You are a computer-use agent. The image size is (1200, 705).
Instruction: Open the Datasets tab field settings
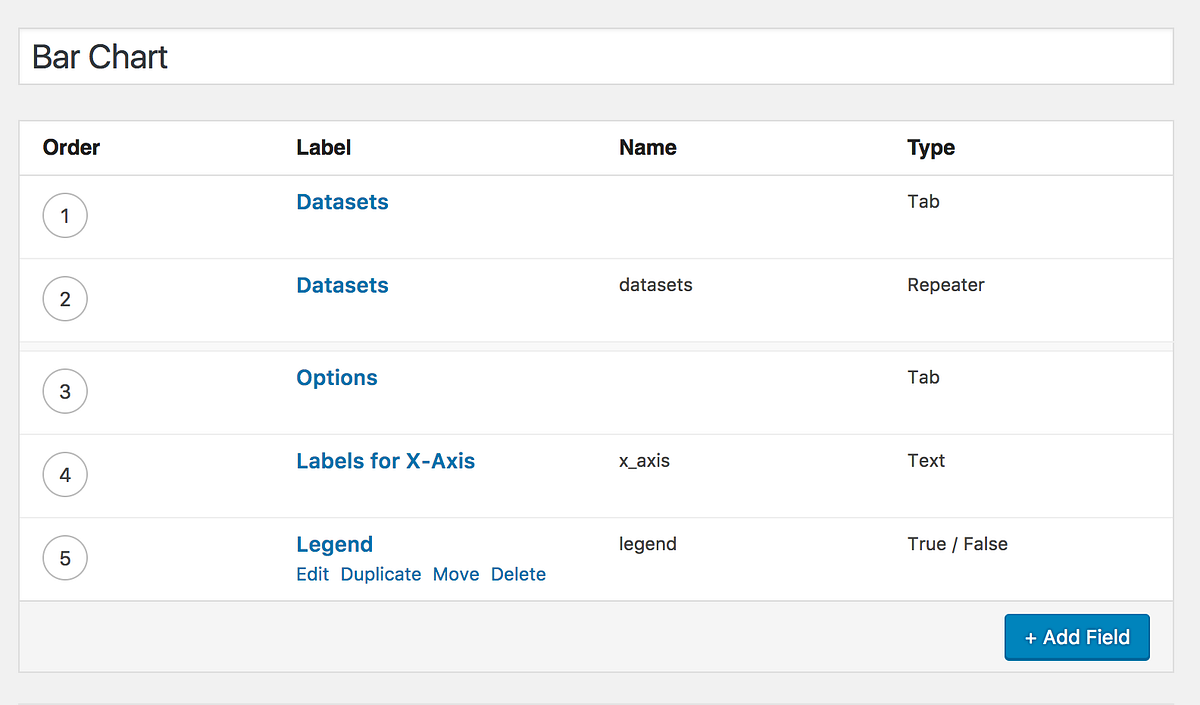pyautogui.click(x=342, y=202)
